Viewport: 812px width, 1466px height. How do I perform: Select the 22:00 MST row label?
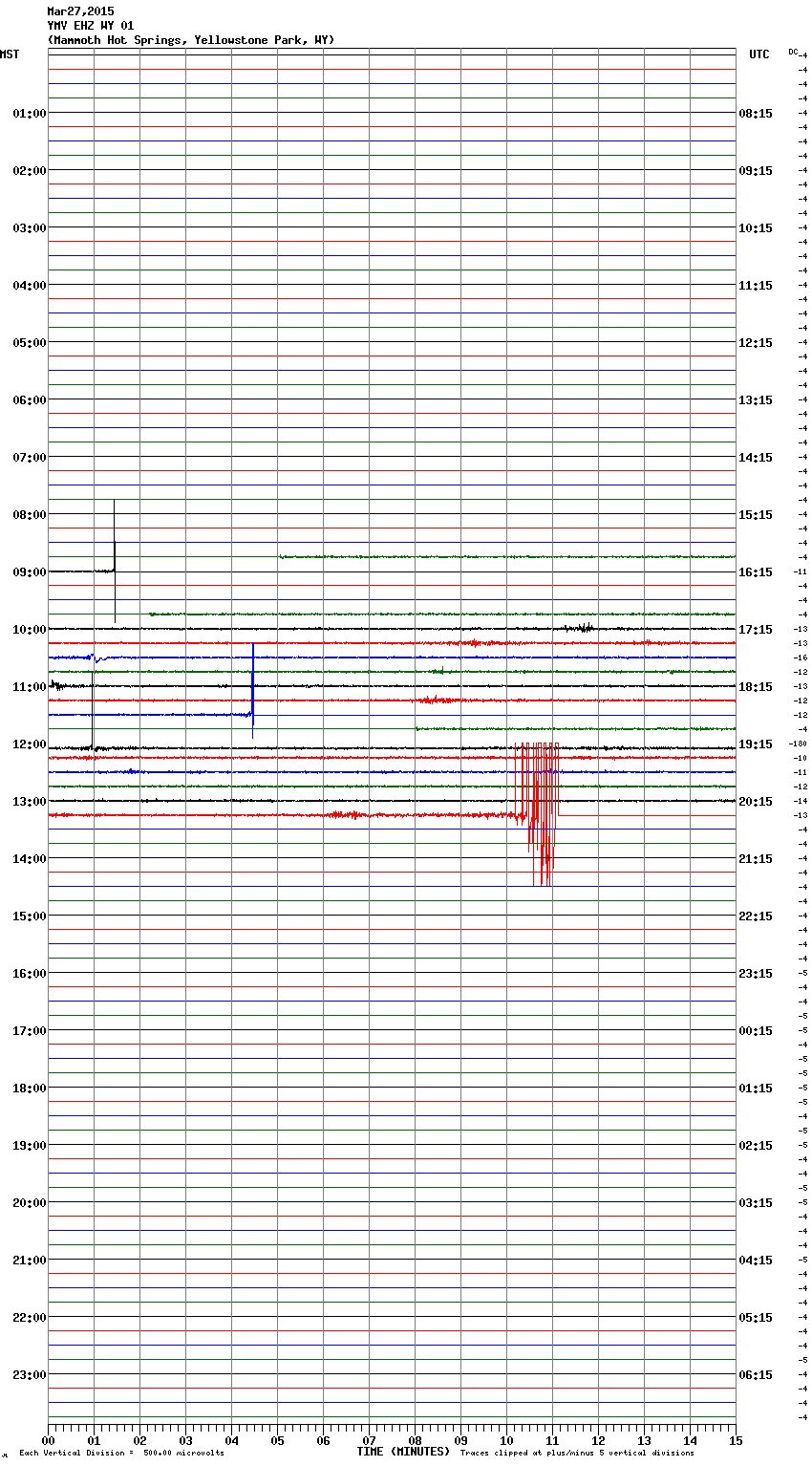pos(30,1318)
